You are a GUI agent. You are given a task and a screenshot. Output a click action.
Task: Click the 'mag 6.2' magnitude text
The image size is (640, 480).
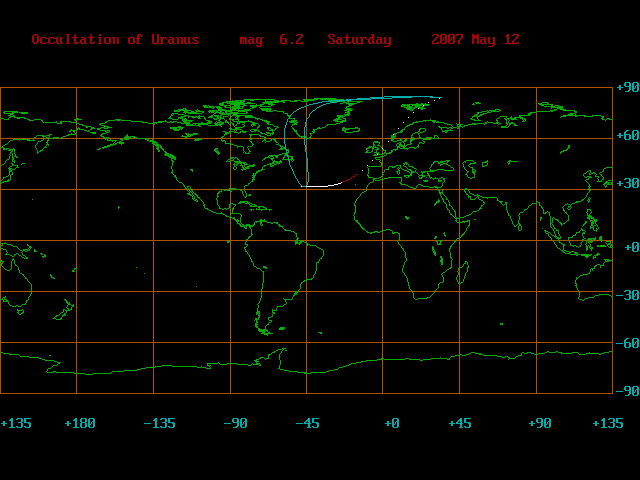click(x=271, y=40)
